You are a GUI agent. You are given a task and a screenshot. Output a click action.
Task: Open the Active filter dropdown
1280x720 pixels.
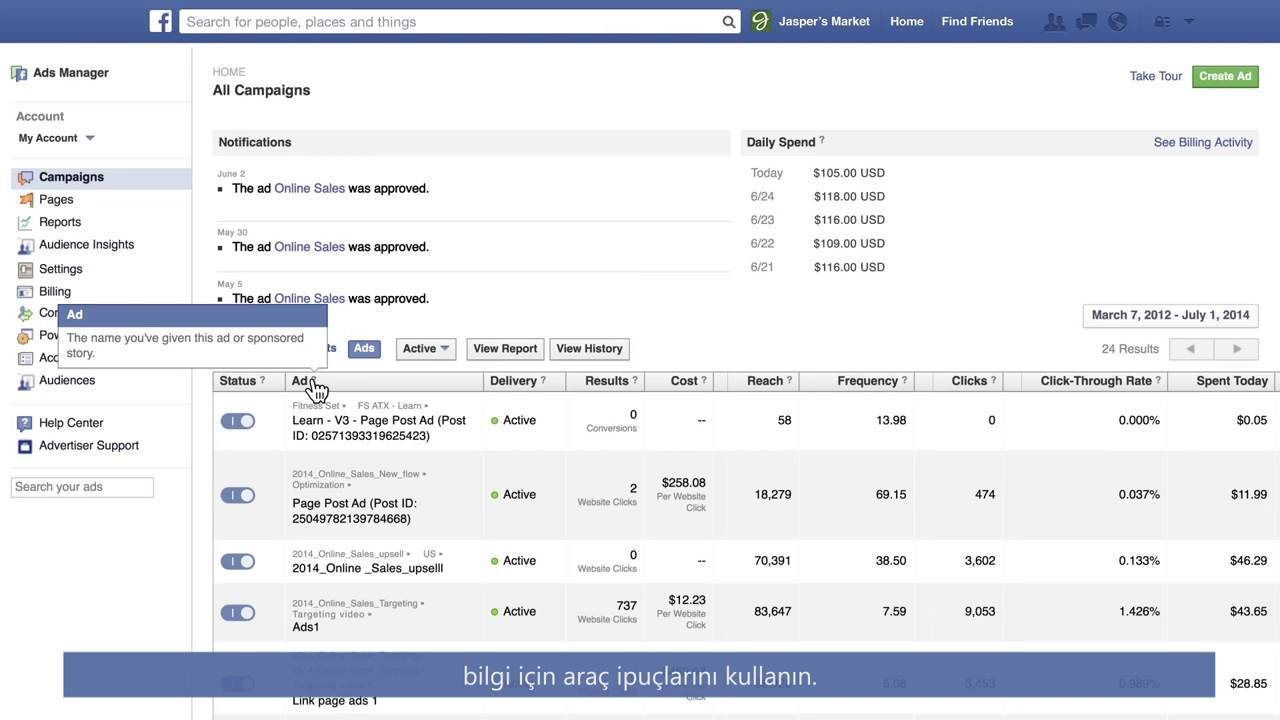pyautogui.click(x=426, y=349)
